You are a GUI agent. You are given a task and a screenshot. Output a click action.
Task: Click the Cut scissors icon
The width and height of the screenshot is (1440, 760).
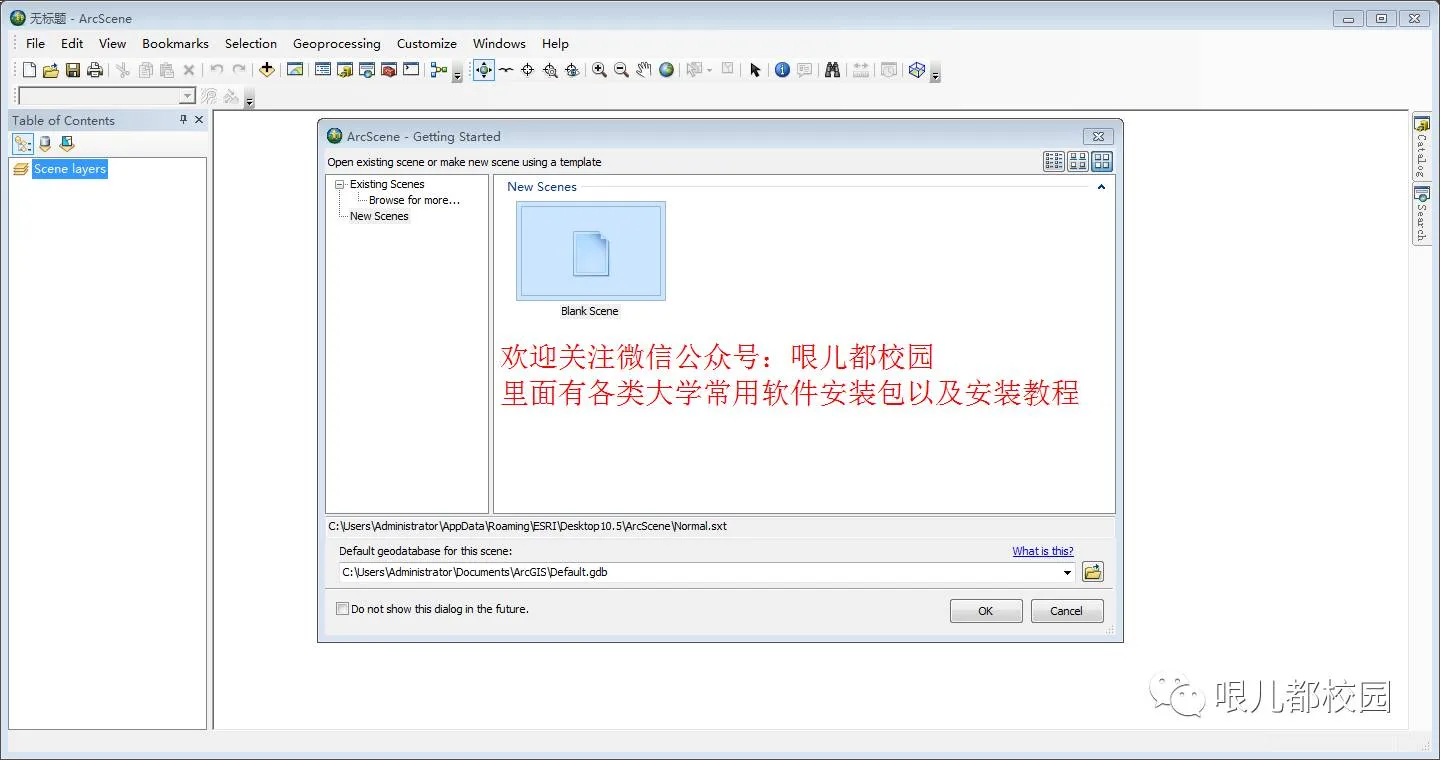[123, 70]
